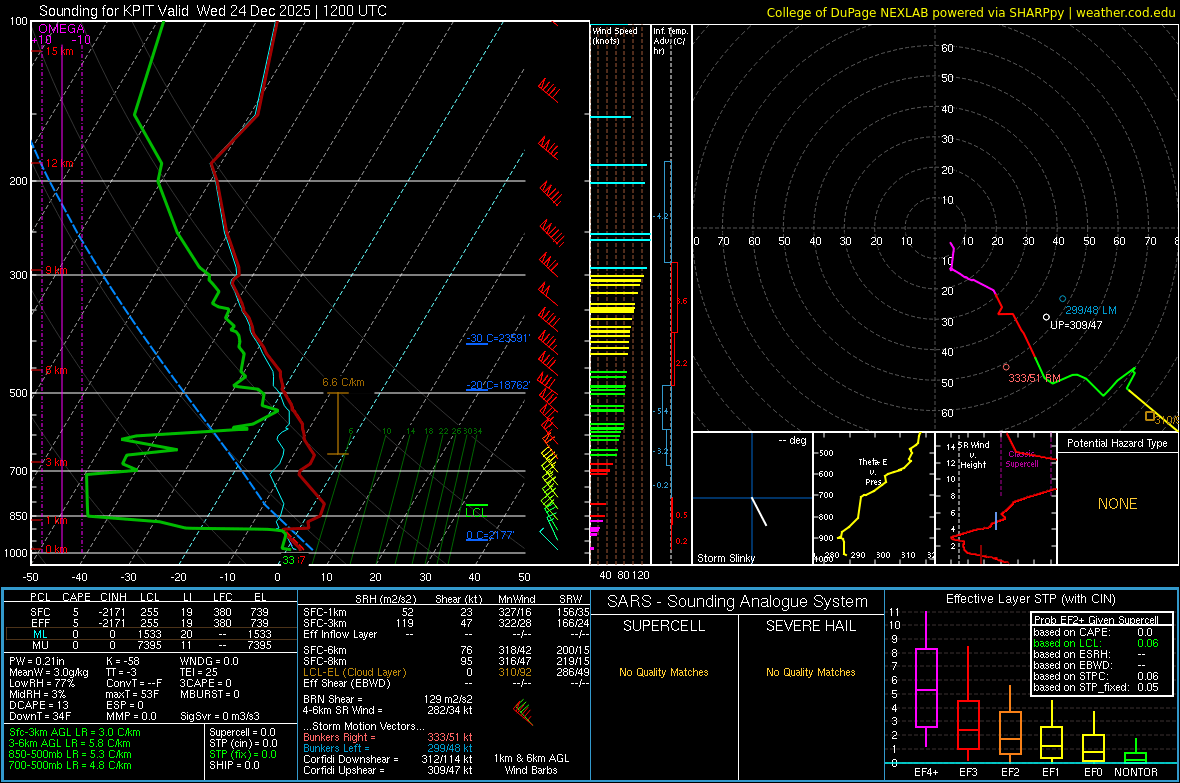This screenshot has height=783, width=1180.
Task: Click the 'Bunkers Right = 333/51 kt' line
Action: [x=388, y=737]
